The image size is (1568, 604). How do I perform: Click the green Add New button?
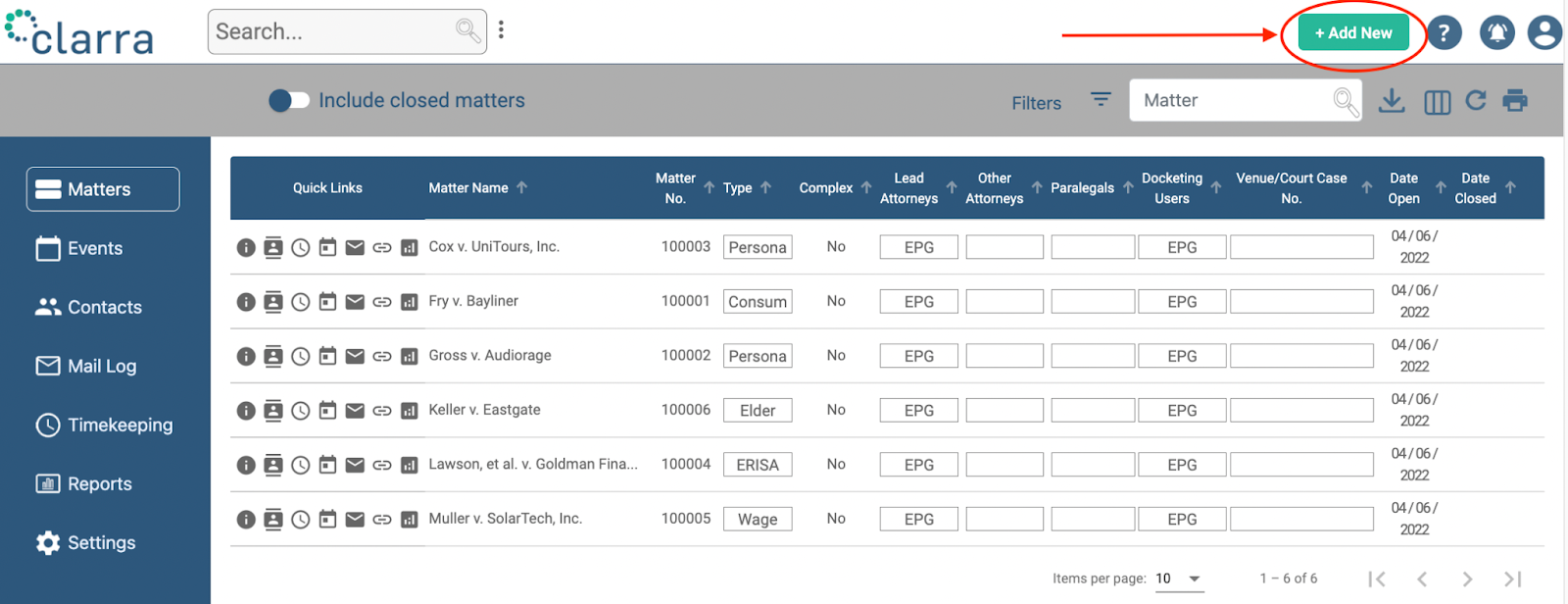click(1353, 32)
